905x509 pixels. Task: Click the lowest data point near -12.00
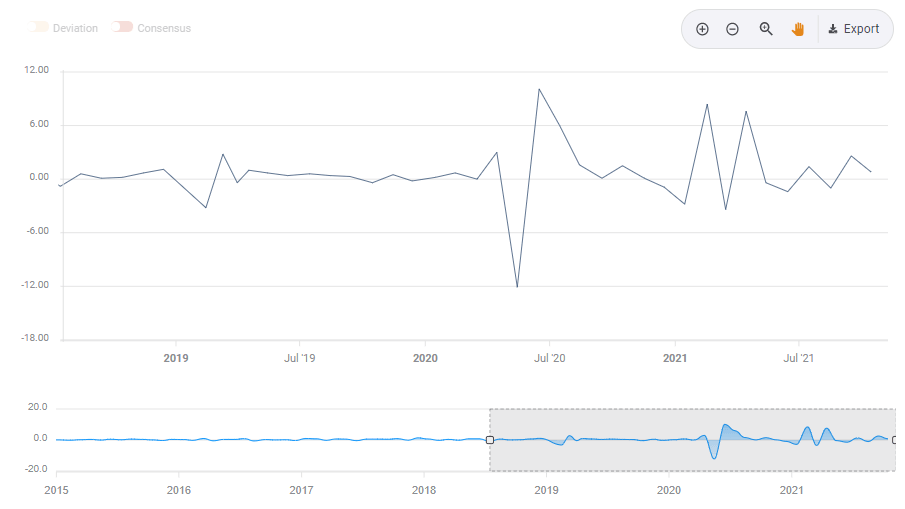517,287
